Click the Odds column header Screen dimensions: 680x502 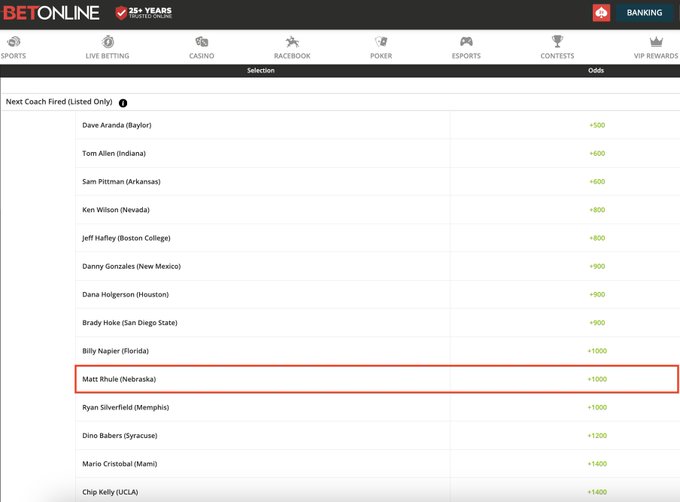pos(596,70)
